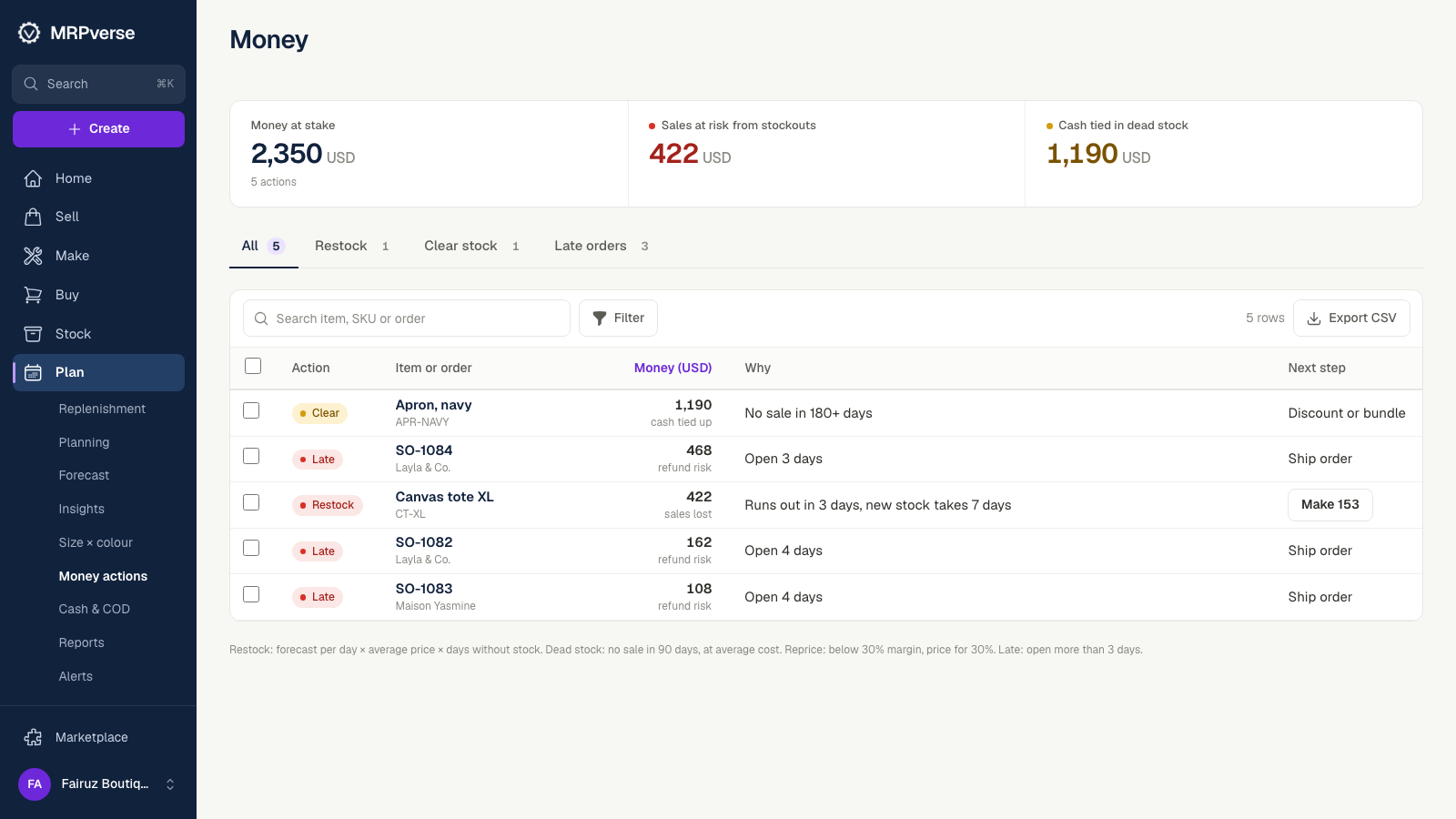Viewport: 1456px width, 819px height.
Task: Tick the checkbox for SO-1083
Action: click(251, 594)
